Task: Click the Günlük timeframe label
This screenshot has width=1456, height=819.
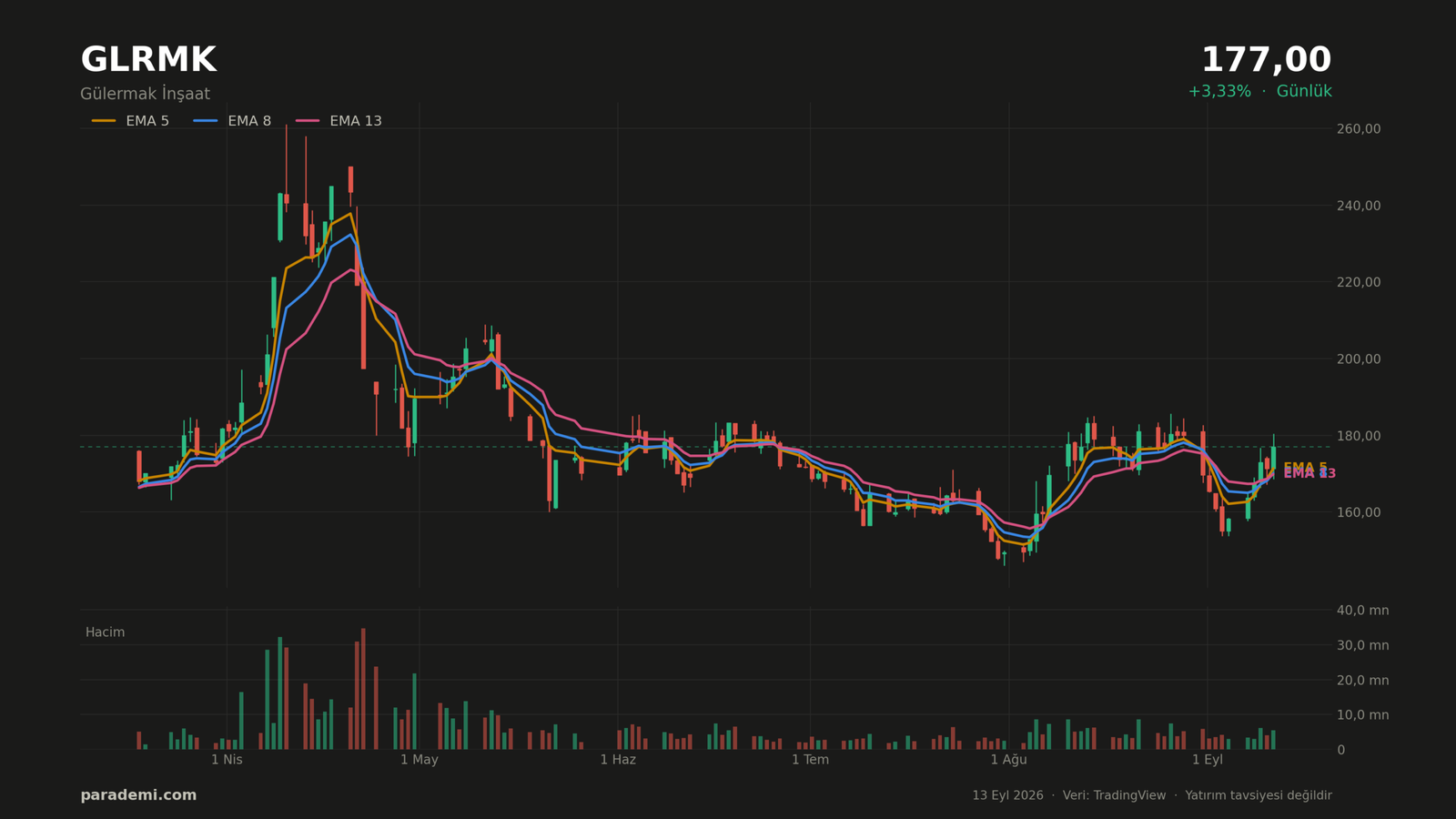Action: click(1304, 92)
